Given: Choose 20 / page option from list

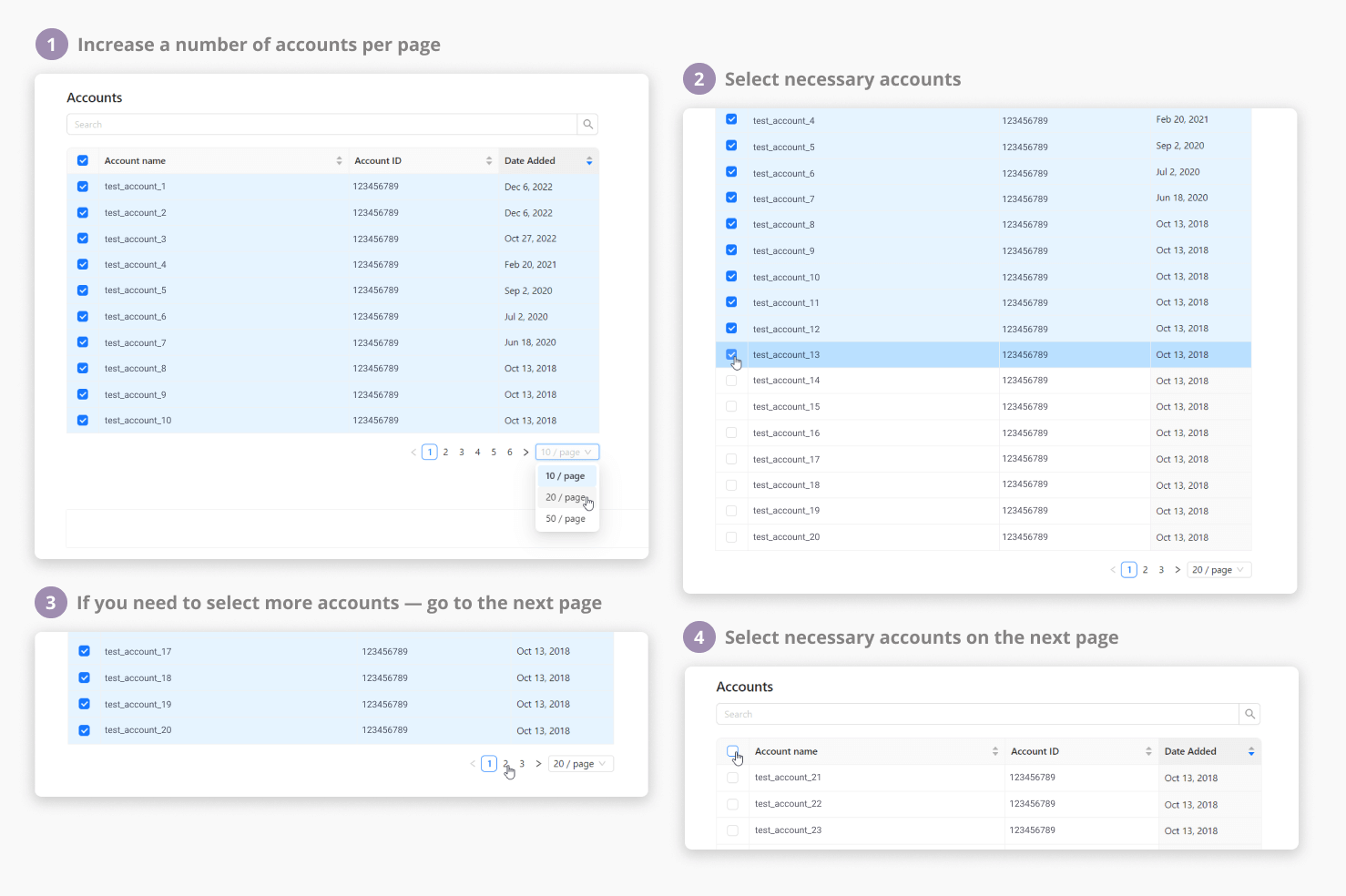Looking at the screenshot, I should pyautogui.click(x=566, y=498).
